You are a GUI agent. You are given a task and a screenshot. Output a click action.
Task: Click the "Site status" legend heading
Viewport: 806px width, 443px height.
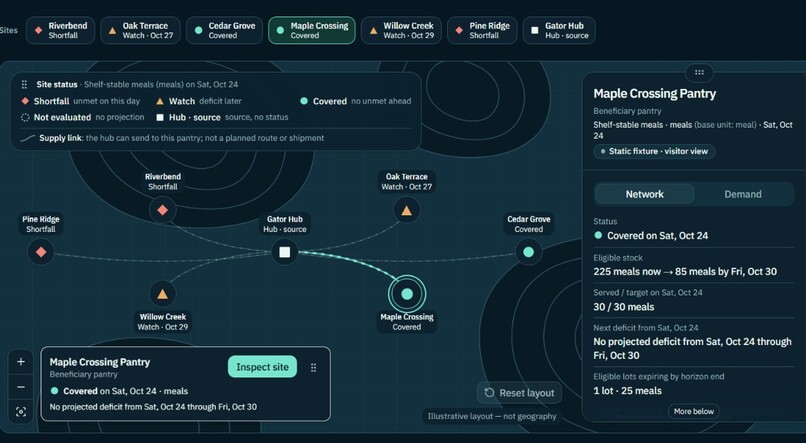click(x=57, y=84)
